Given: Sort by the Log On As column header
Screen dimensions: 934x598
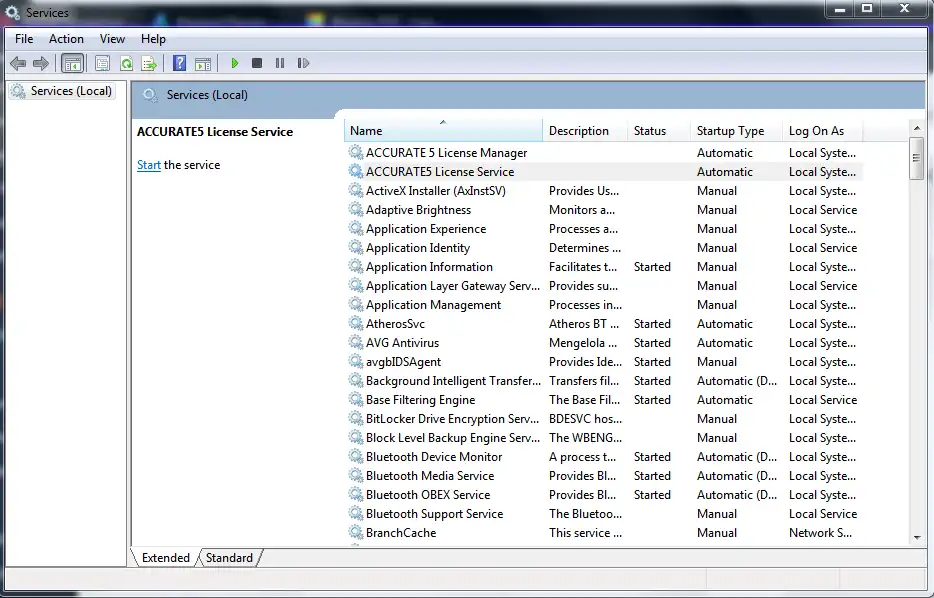Looking at the screenshot, I should (x=822, y=130).
